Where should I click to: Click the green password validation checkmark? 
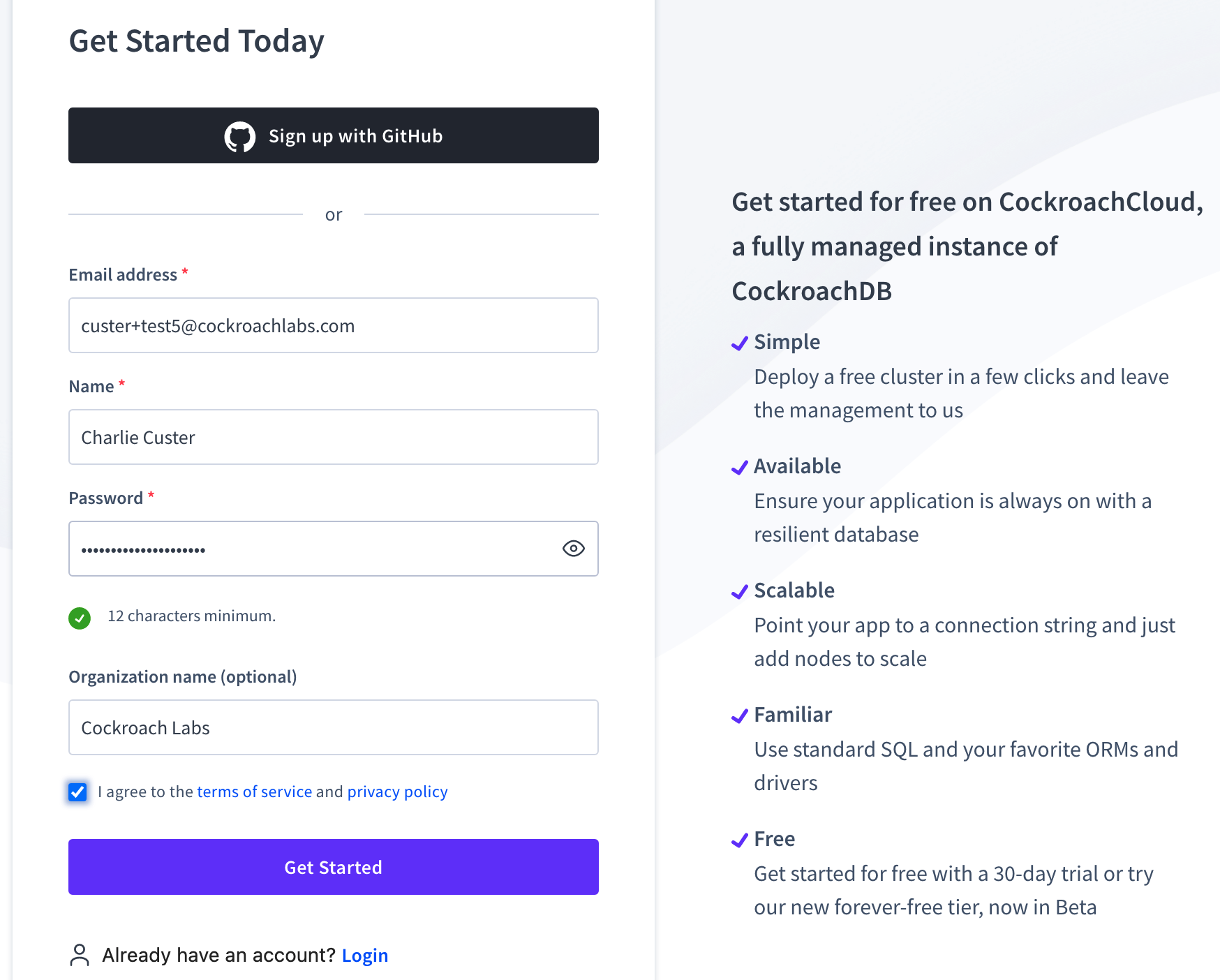[x=80, y=618]
